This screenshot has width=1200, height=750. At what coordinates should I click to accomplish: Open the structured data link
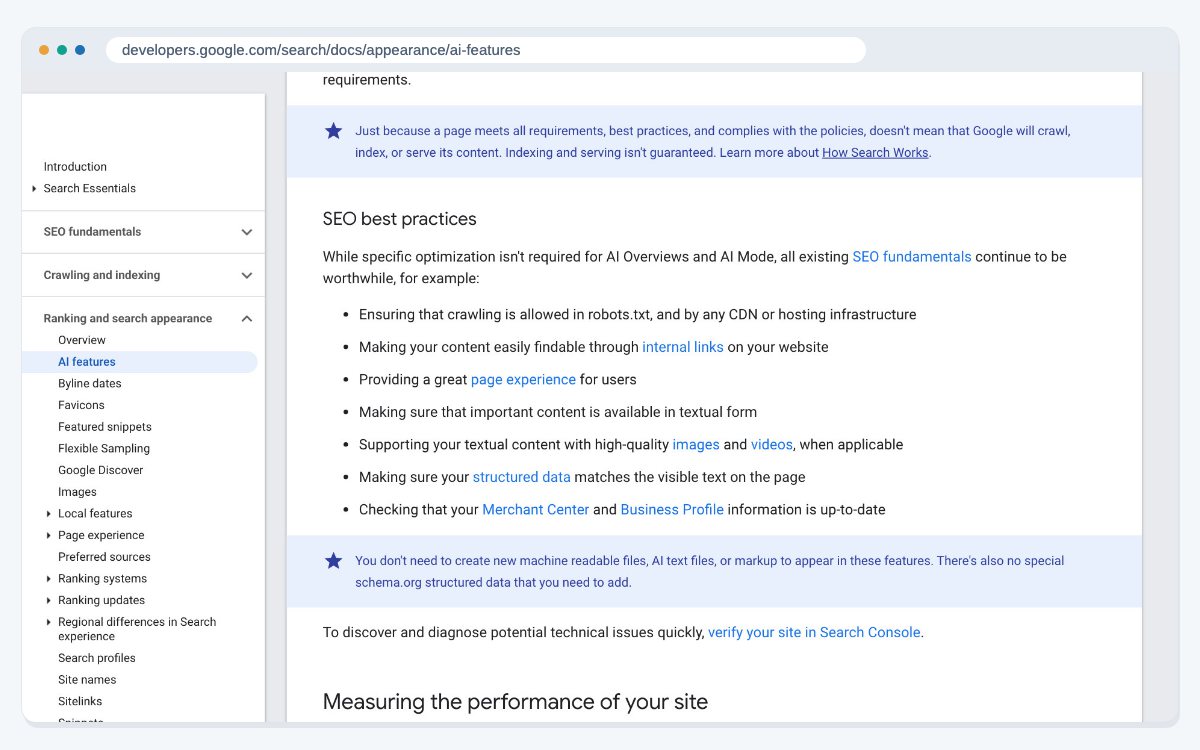[521, 477]
